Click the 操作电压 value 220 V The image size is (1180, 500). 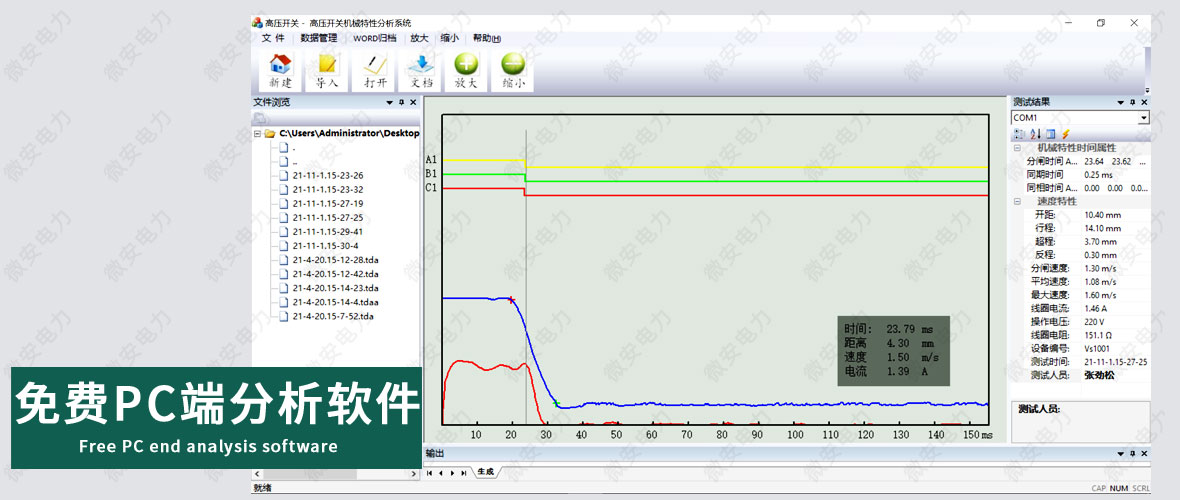click(1094, 322)
